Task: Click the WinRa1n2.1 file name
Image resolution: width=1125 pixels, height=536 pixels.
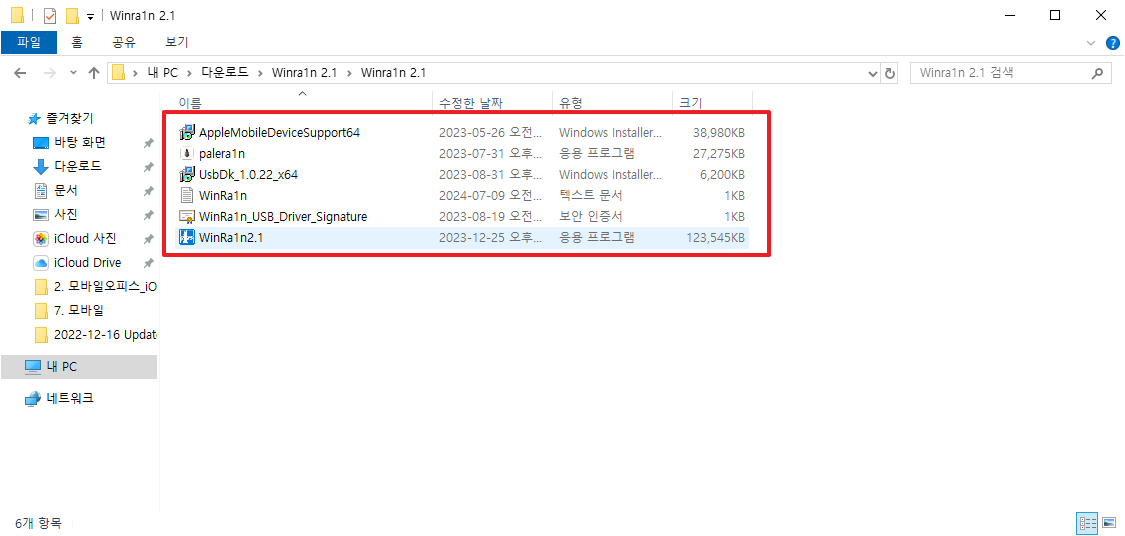Action: click(x=231, y=238)
